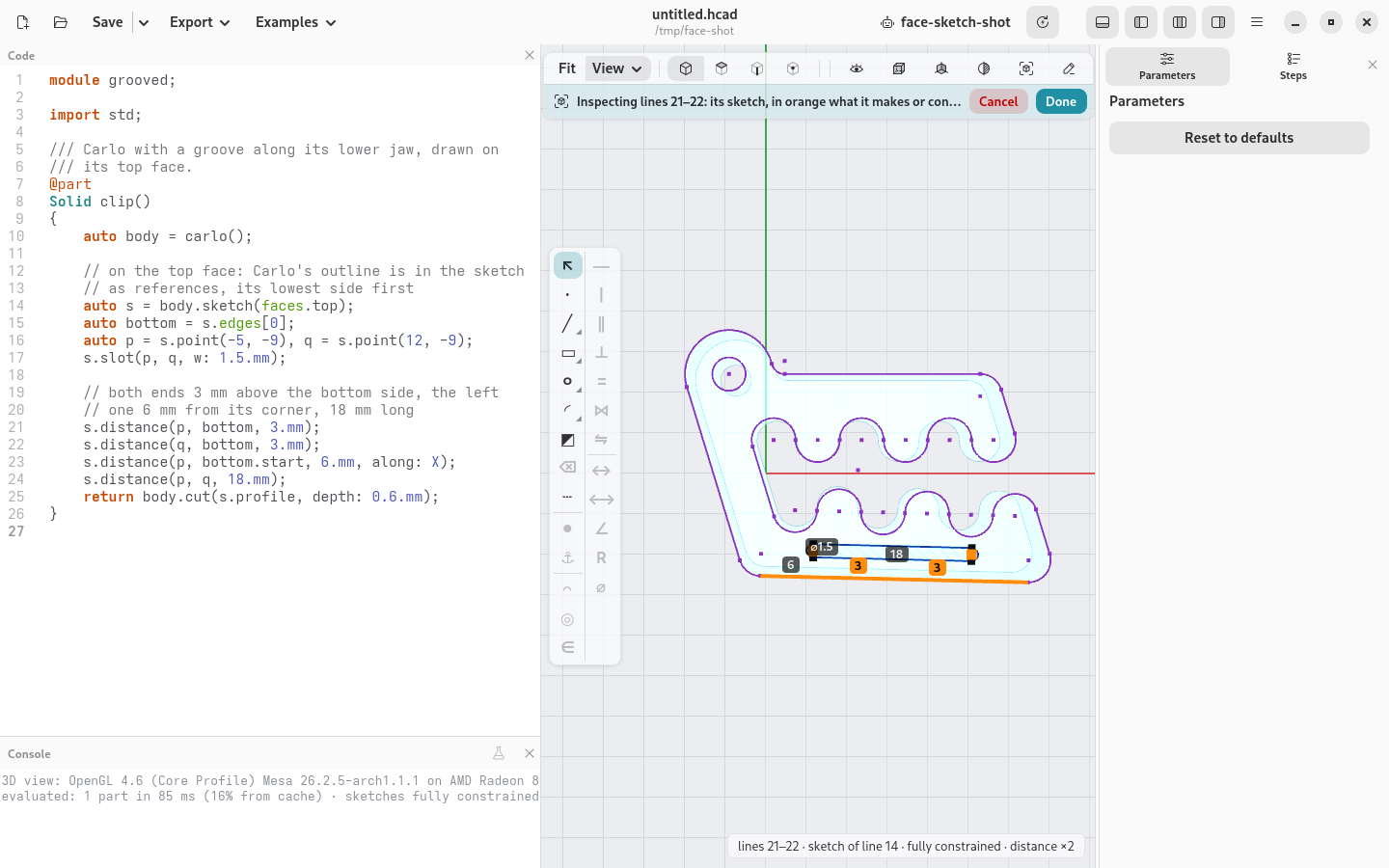Screen dimensions: 1389x868
Task: Select the arrow pointer tool in the sketch palette
Action: coord(567,265)
